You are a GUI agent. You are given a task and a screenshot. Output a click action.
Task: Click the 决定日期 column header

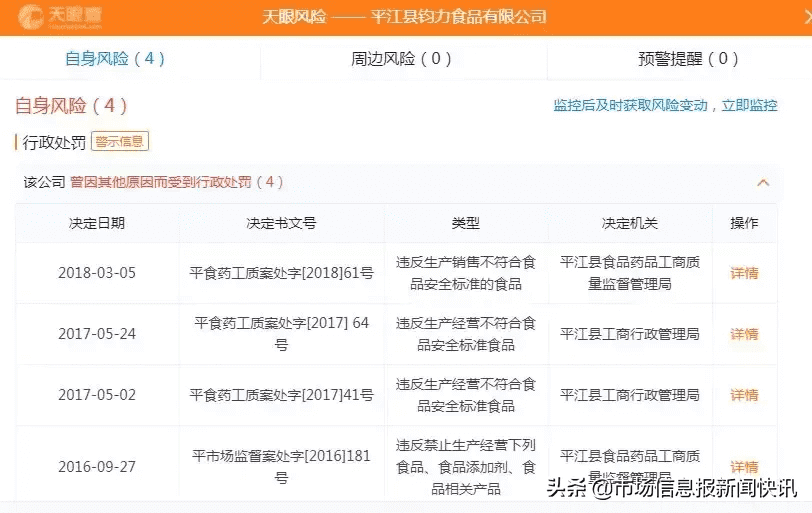click(x=97, y=223)
